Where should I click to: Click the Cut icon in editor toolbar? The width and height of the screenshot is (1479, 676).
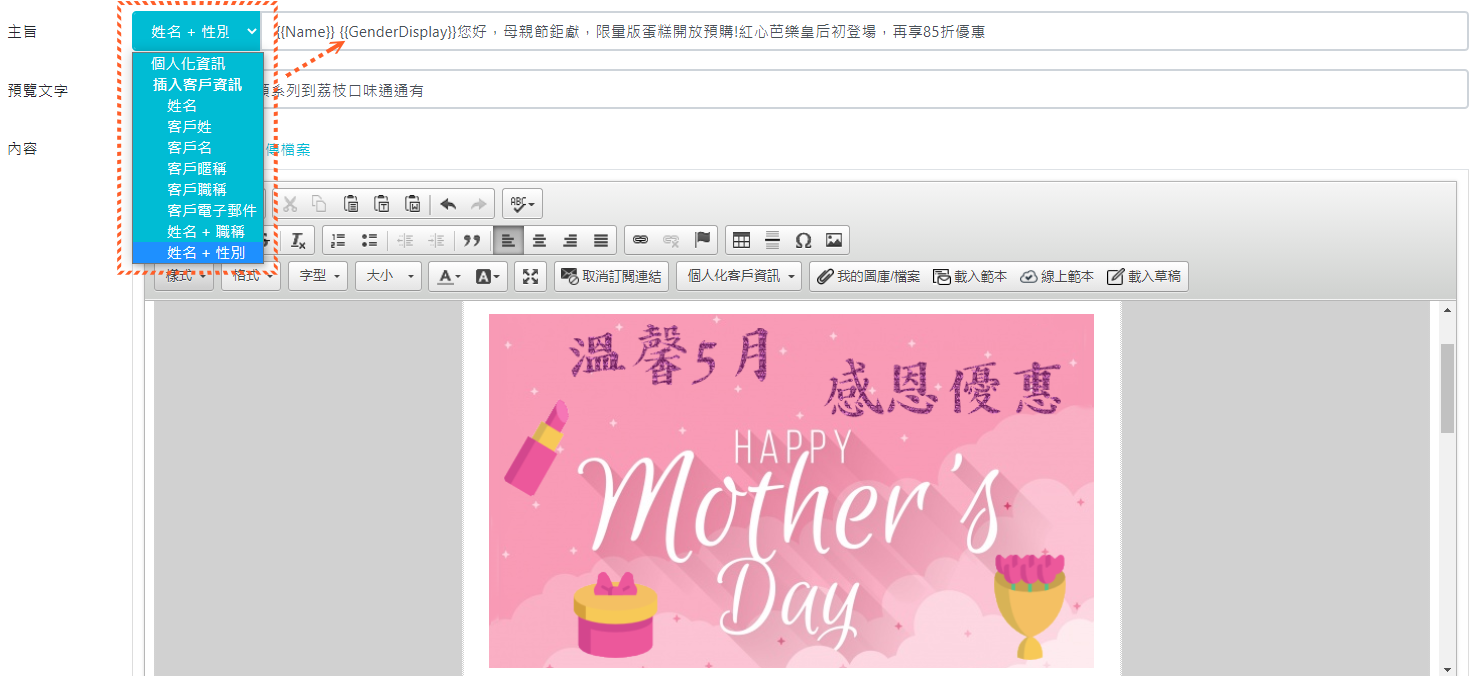point(290,204)
